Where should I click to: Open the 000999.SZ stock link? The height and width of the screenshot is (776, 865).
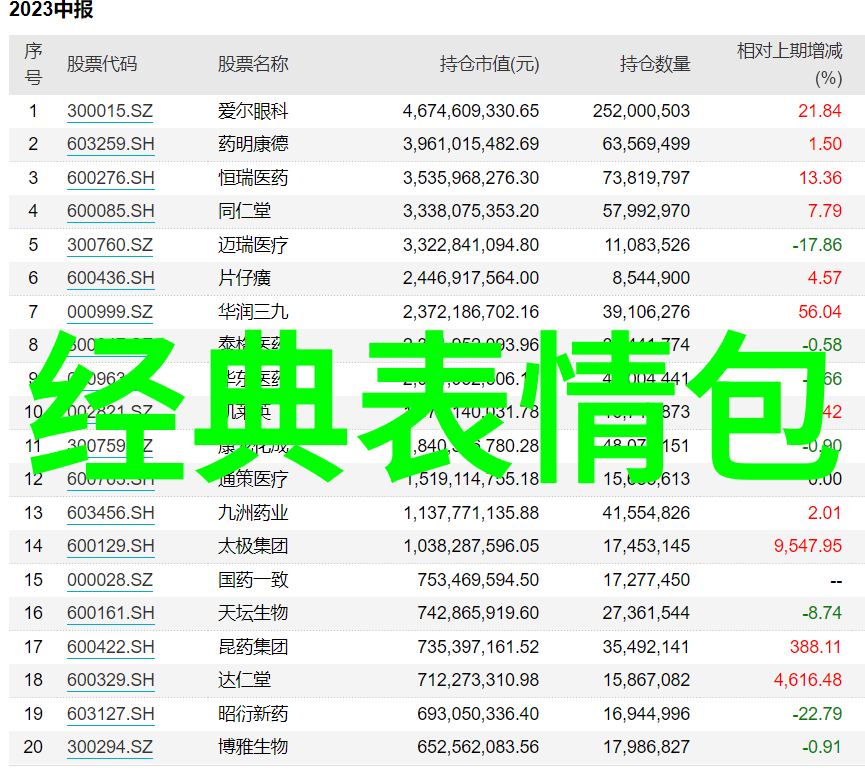110,312
